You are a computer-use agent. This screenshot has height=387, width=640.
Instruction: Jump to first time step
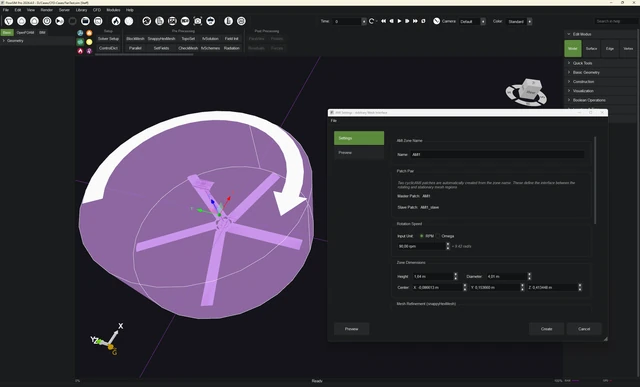(383, 21)
